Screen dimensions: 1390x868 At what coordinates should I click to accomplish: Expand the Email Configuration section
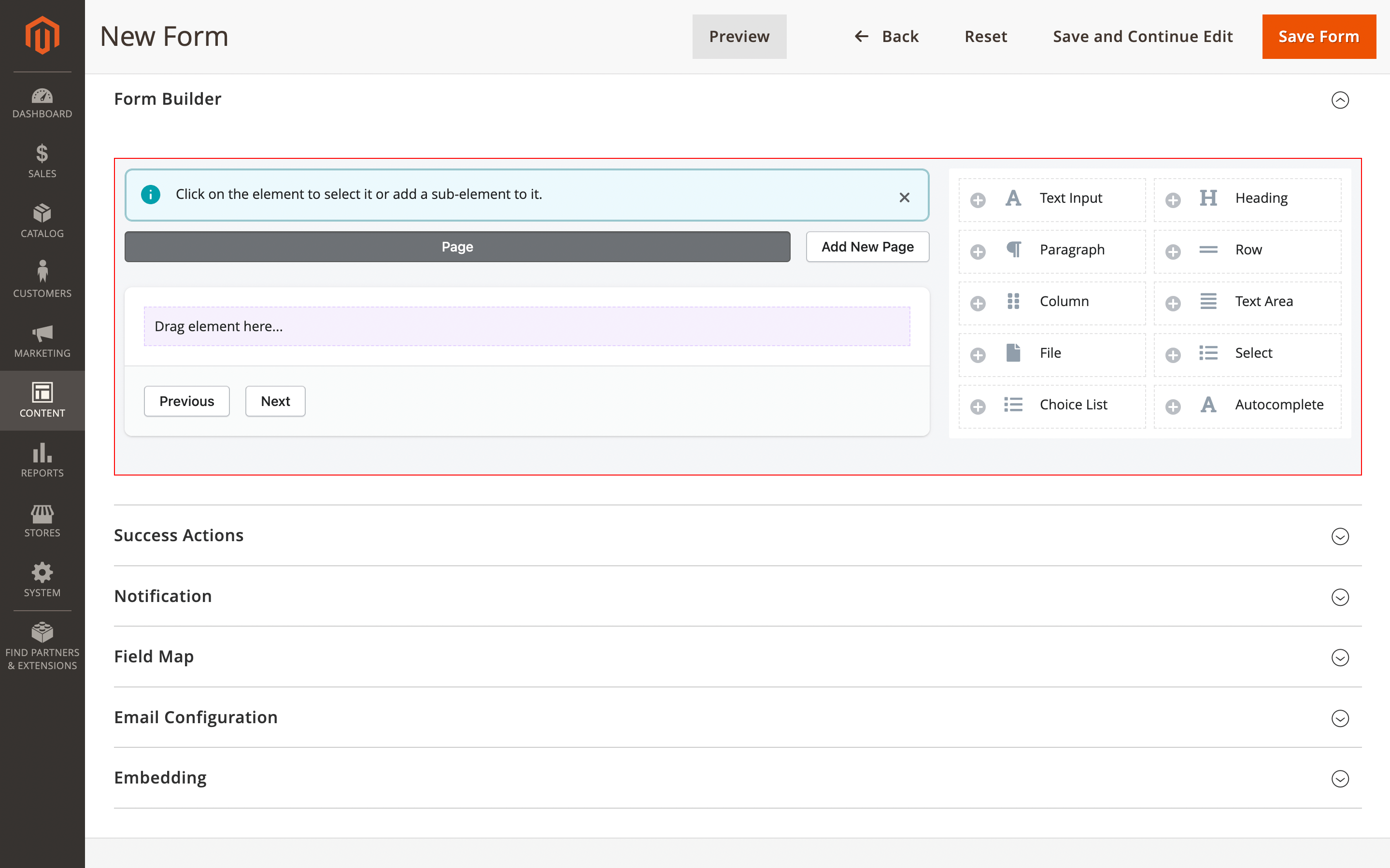(x=1339, y=718)
